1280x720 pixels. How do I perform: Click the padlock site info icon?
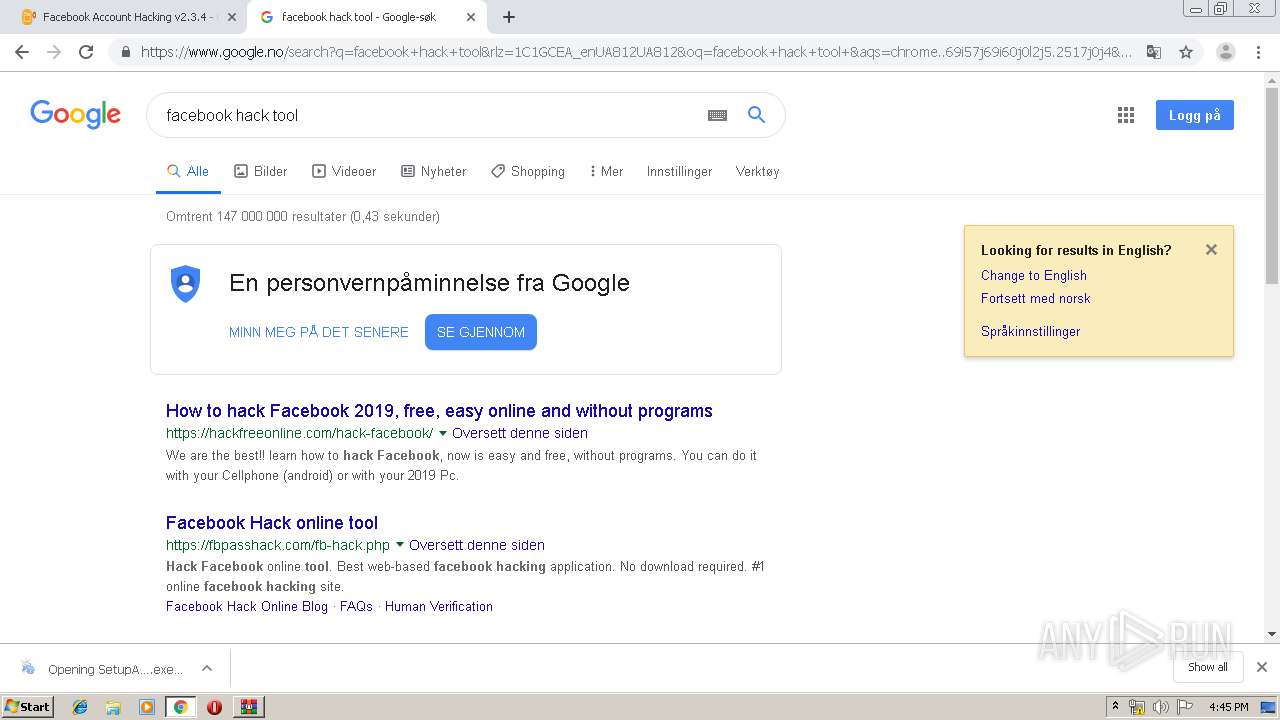coord(125,52)
